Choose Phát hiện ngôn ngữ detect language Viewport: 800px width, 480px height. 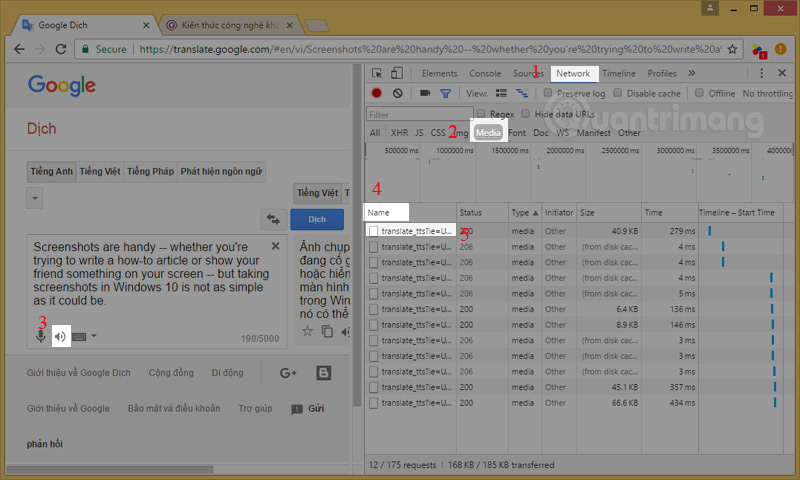pyautogui.click(x=221, y=171)
